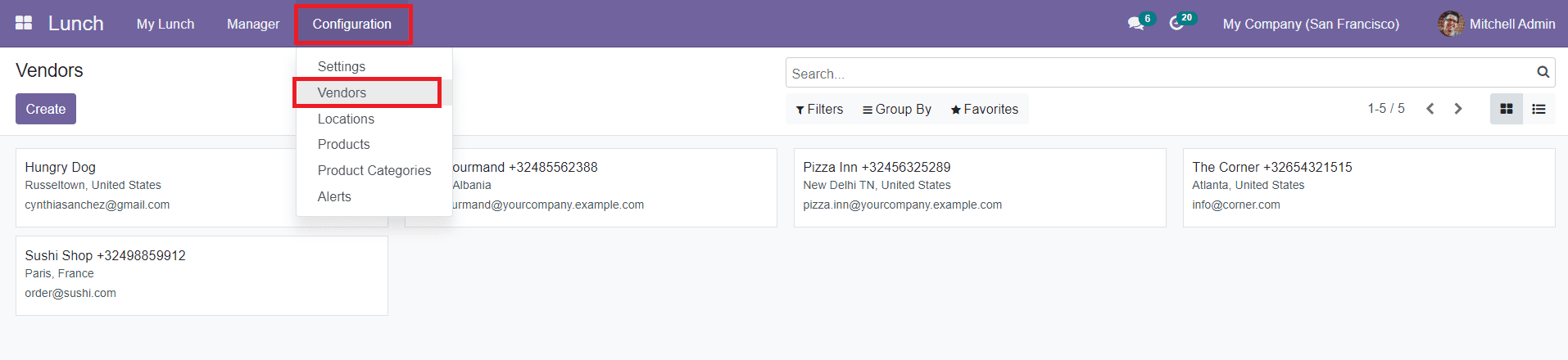The width and height of the screenshot is (1568, 360).
Task: Open the apps grid home menu icon
Action: (24, 23)
